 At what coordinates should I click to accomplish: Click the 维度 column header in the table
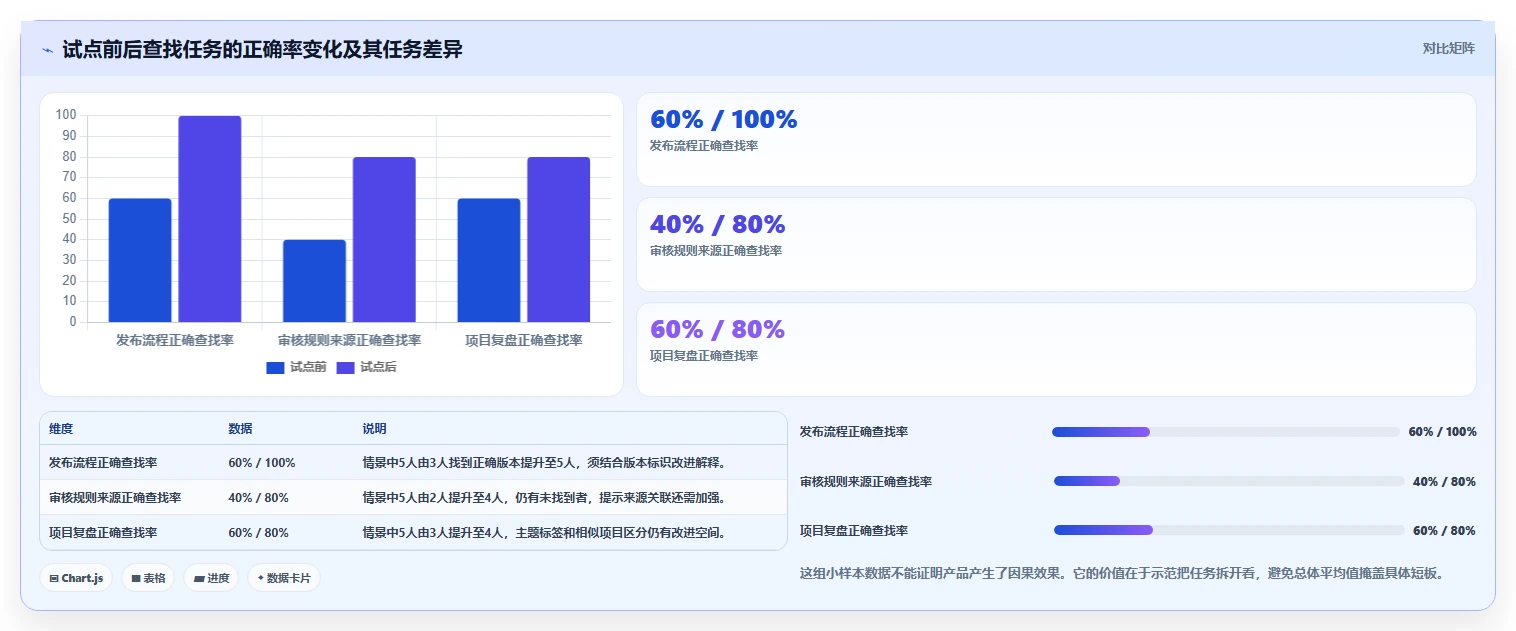tap(61, 429)
